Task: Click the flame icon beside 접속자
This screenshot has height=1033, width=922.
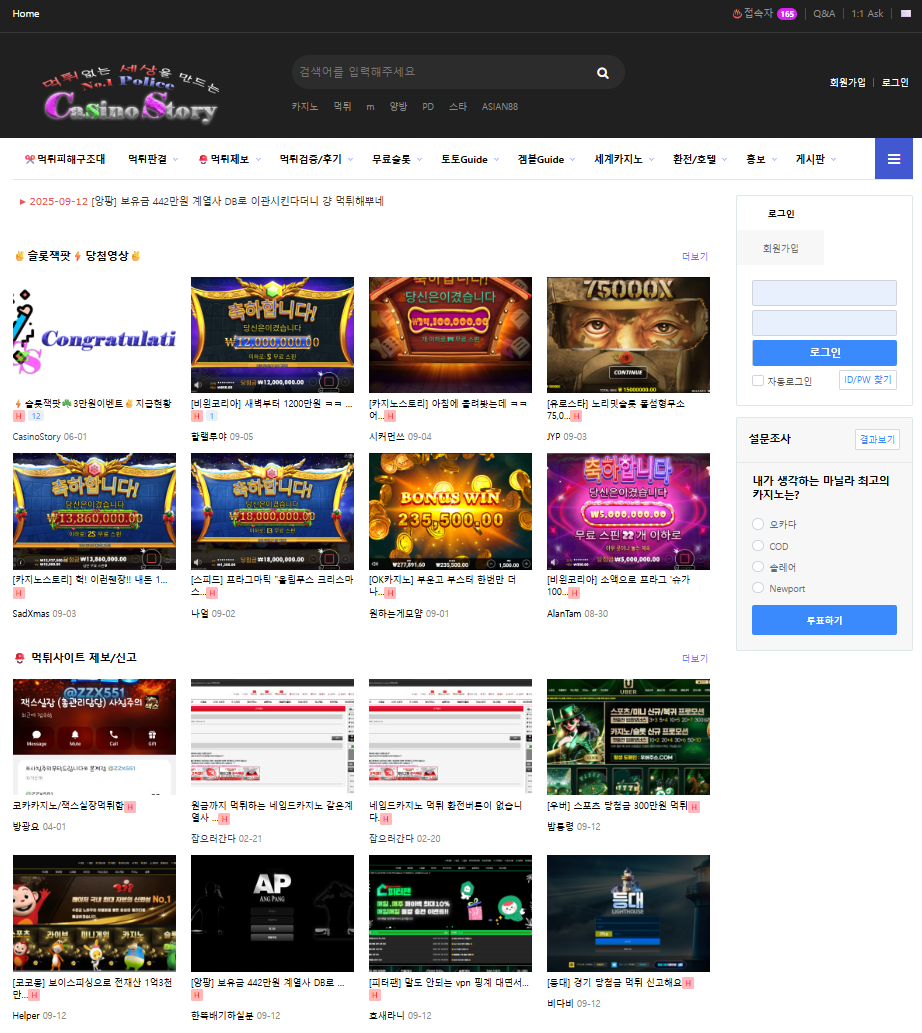Action: click(736, 14)
